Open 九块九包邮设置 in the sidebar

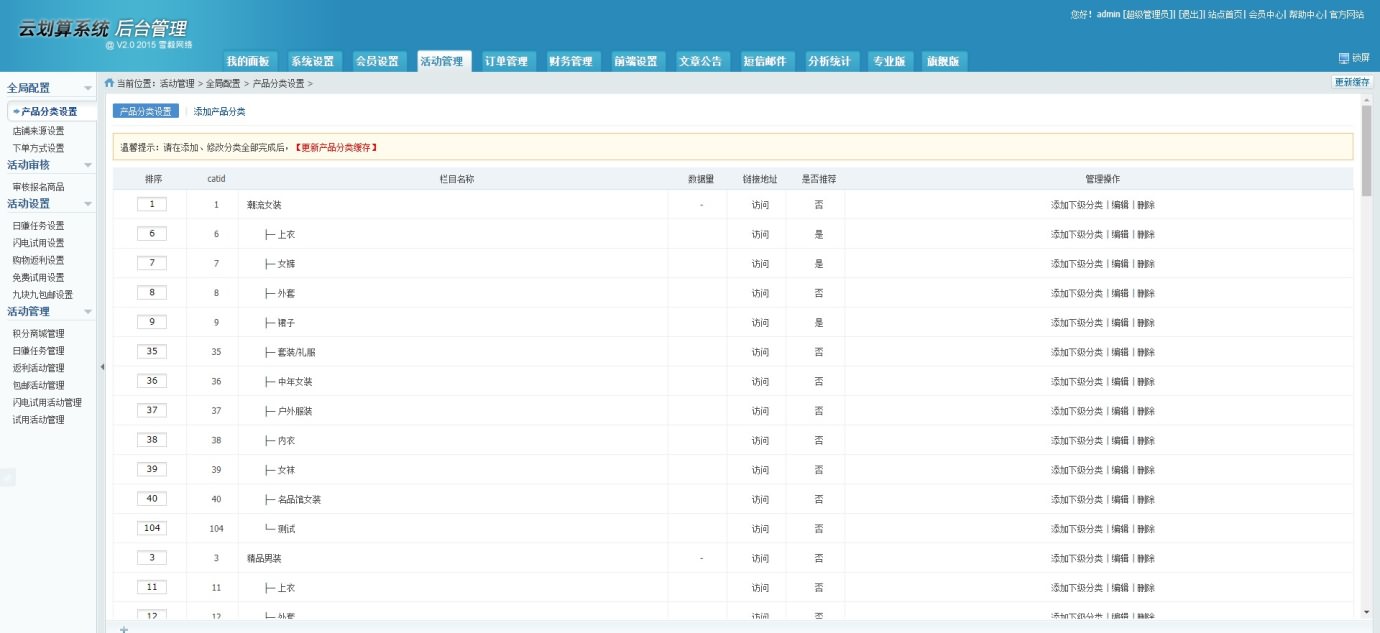[42, 295]
